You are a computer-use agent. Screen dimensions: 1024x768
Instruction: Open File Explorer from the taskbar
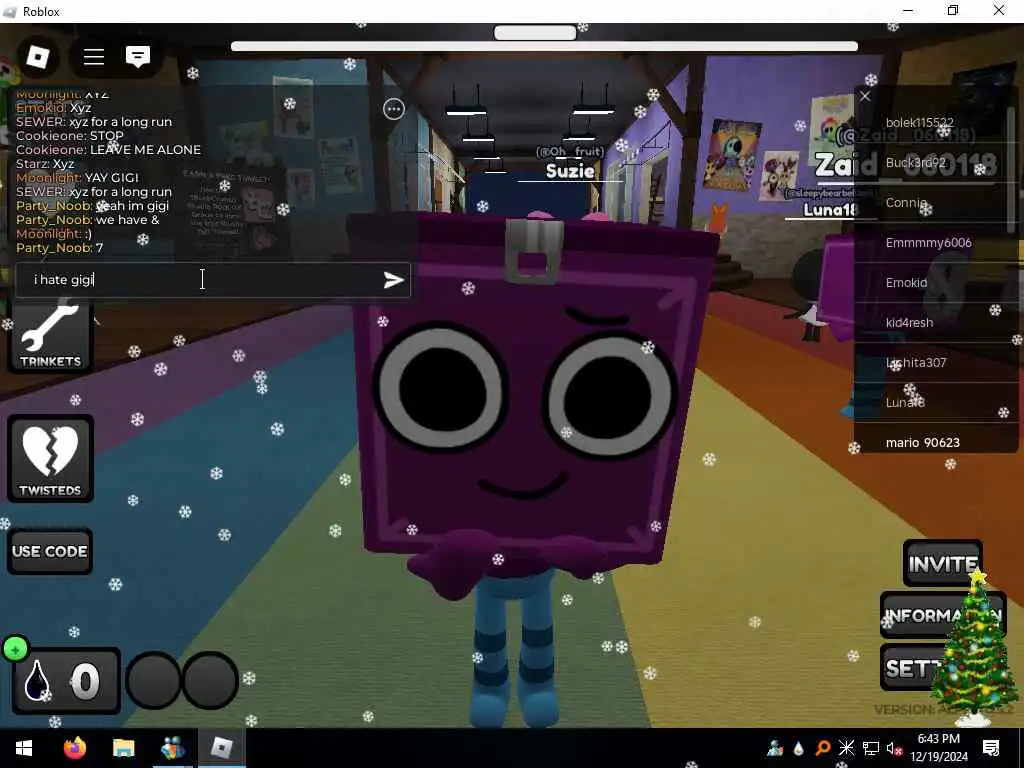coord(123,748)
